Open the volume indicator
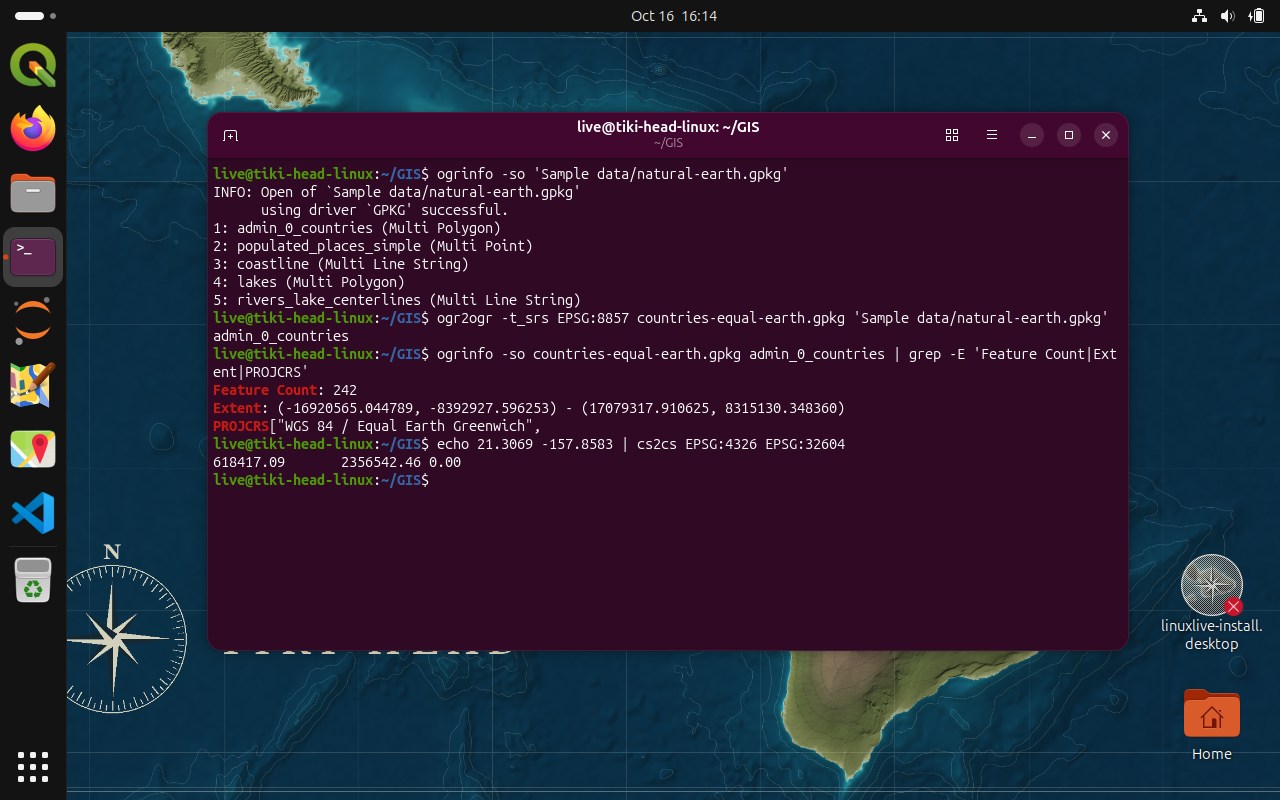Viewport: 1280px width, 800px height. [x=1227, y=16]
